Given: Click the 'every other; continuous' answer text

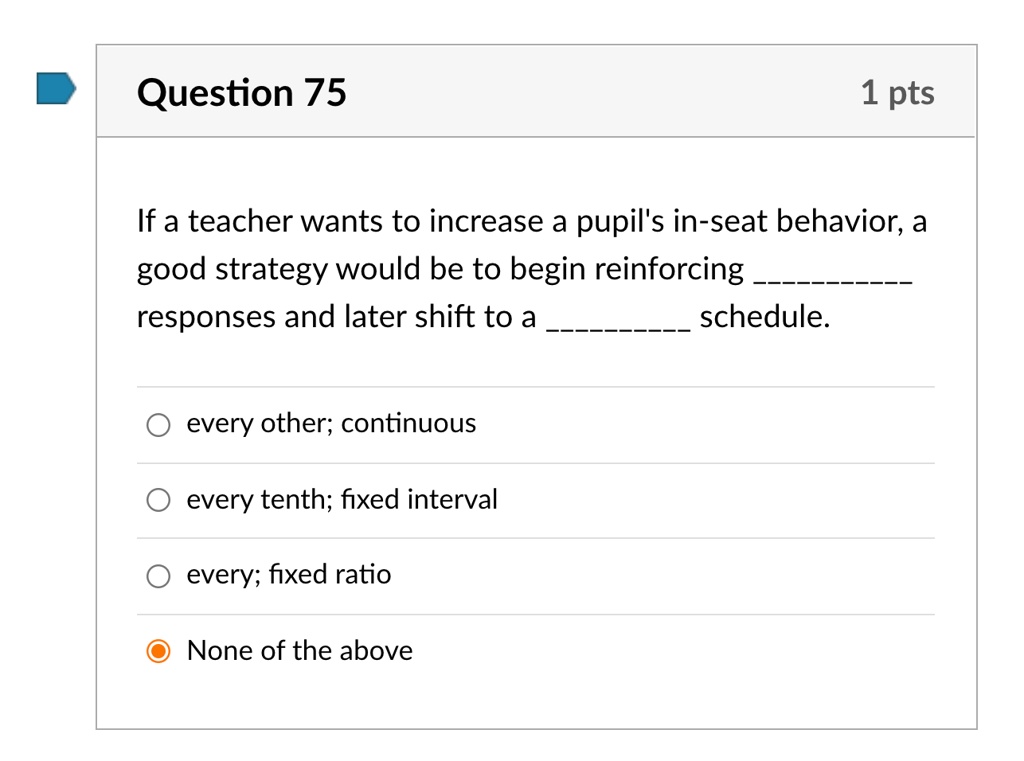Looking at the screenshot, I should pos(331,424).
